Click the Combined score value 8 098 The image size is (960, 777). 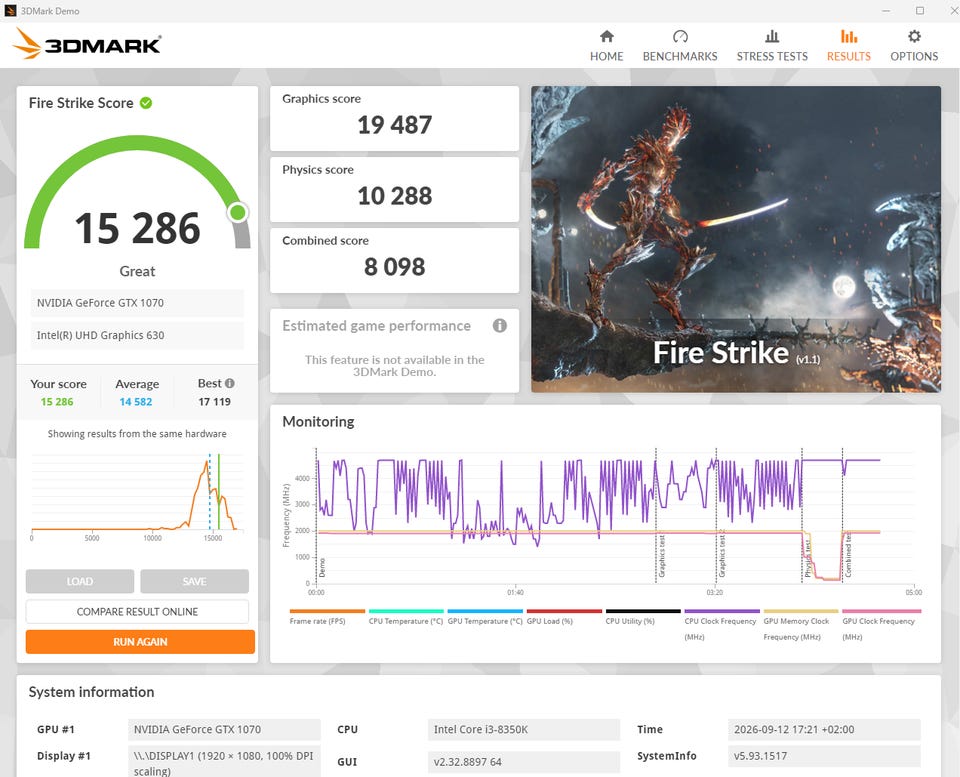[x=394, y=267]
